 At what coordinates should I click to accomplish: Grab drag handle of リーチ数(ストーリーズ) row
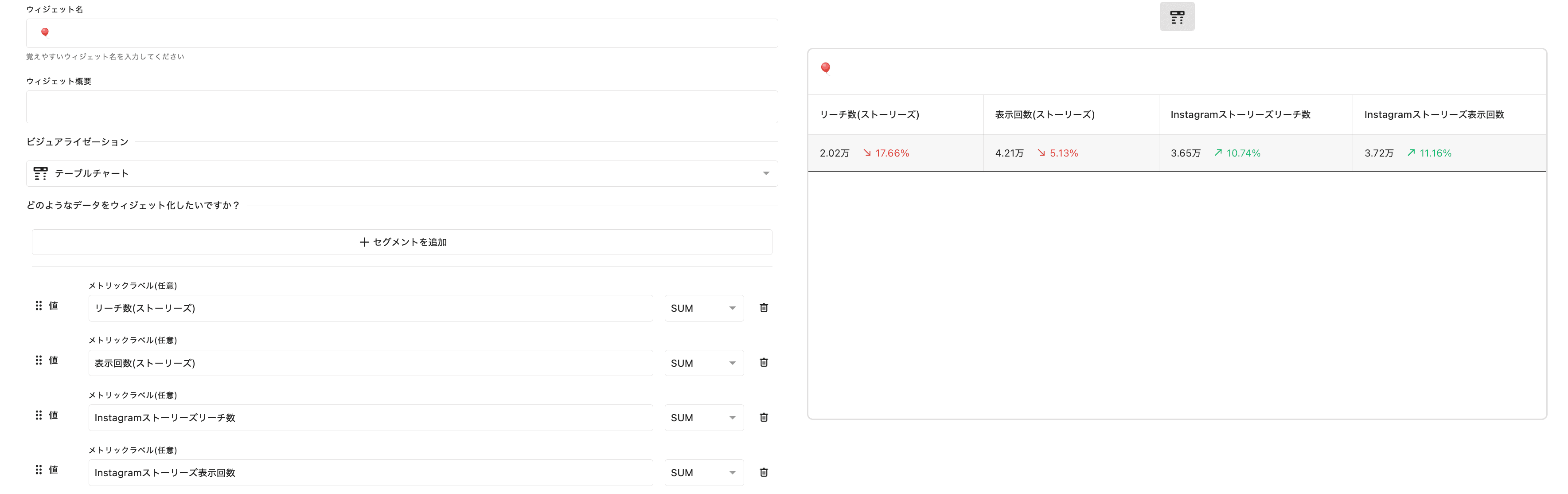click(x=39, y=305)
